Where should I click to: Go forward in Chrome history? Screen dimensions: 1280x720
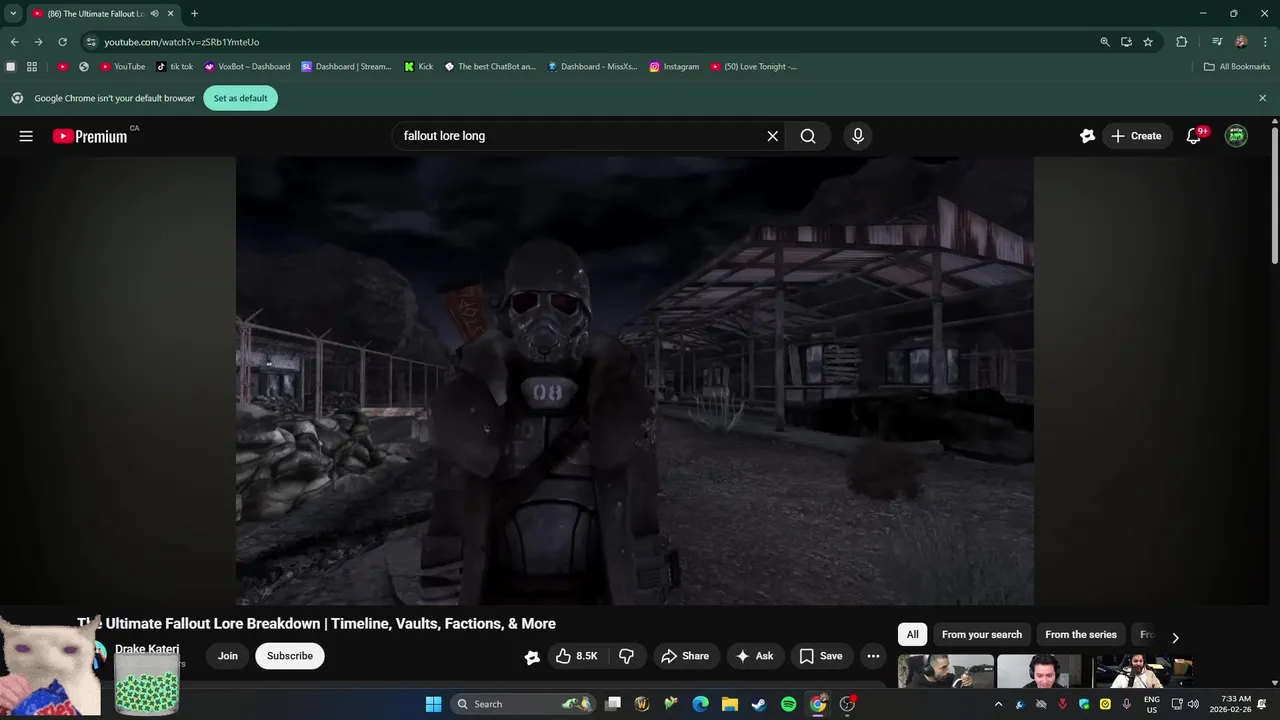tap(38, 42)
